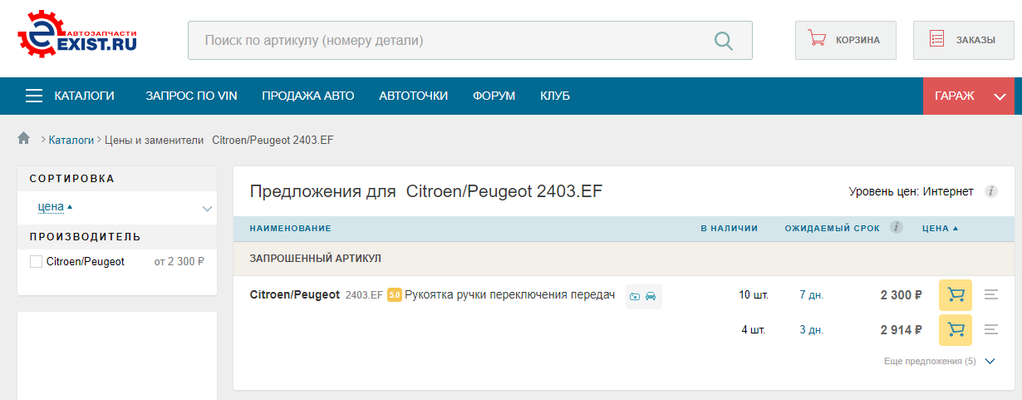Open the Exist.ru logo homepage
1022x400 pixels.
click(77, 40)
